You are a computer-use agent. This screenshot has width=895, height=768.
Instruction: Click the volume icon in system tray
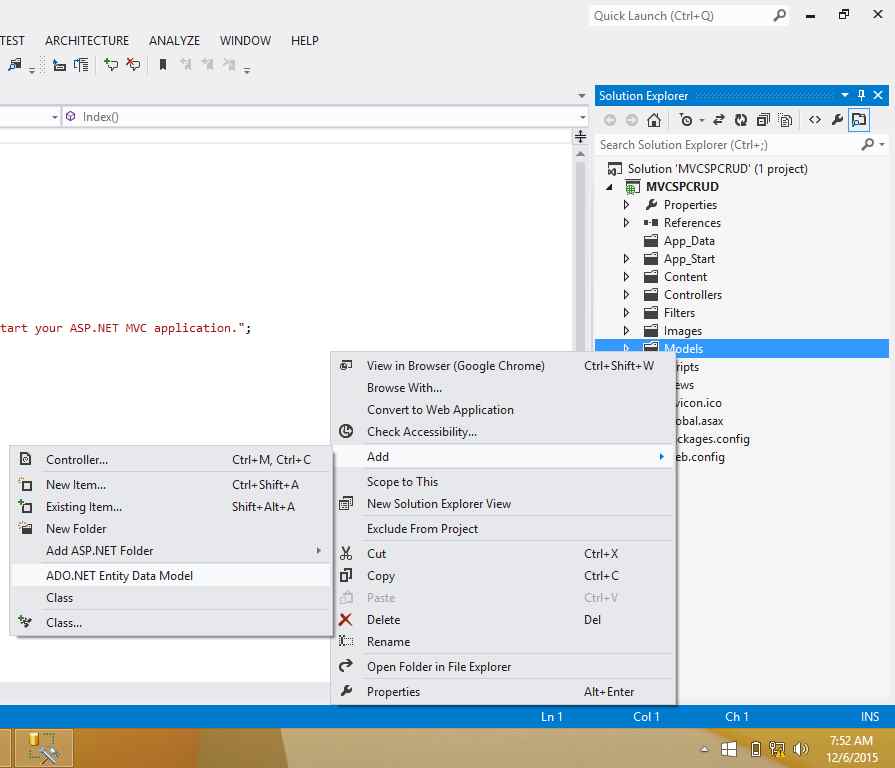(x=801, y=748)
